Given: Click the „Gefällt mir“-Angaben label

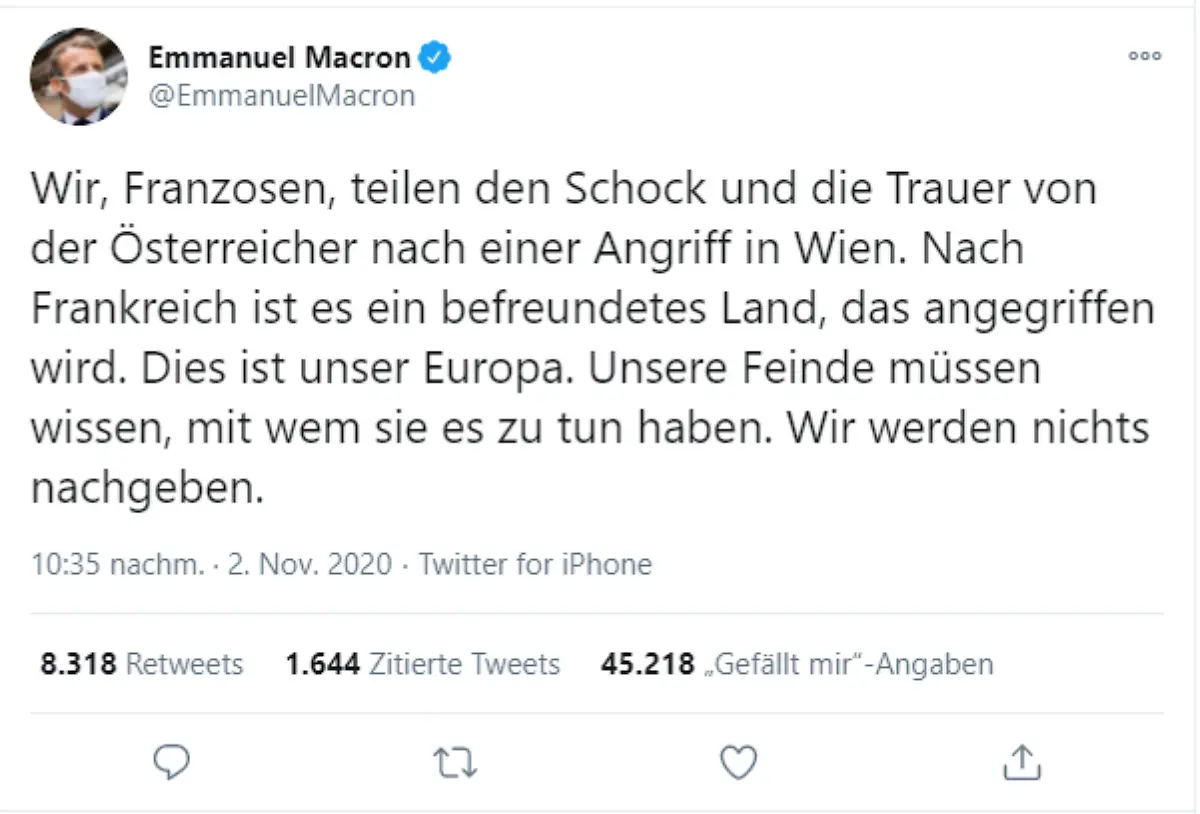Looking at the screenshot, I should (x=846, y=664).
